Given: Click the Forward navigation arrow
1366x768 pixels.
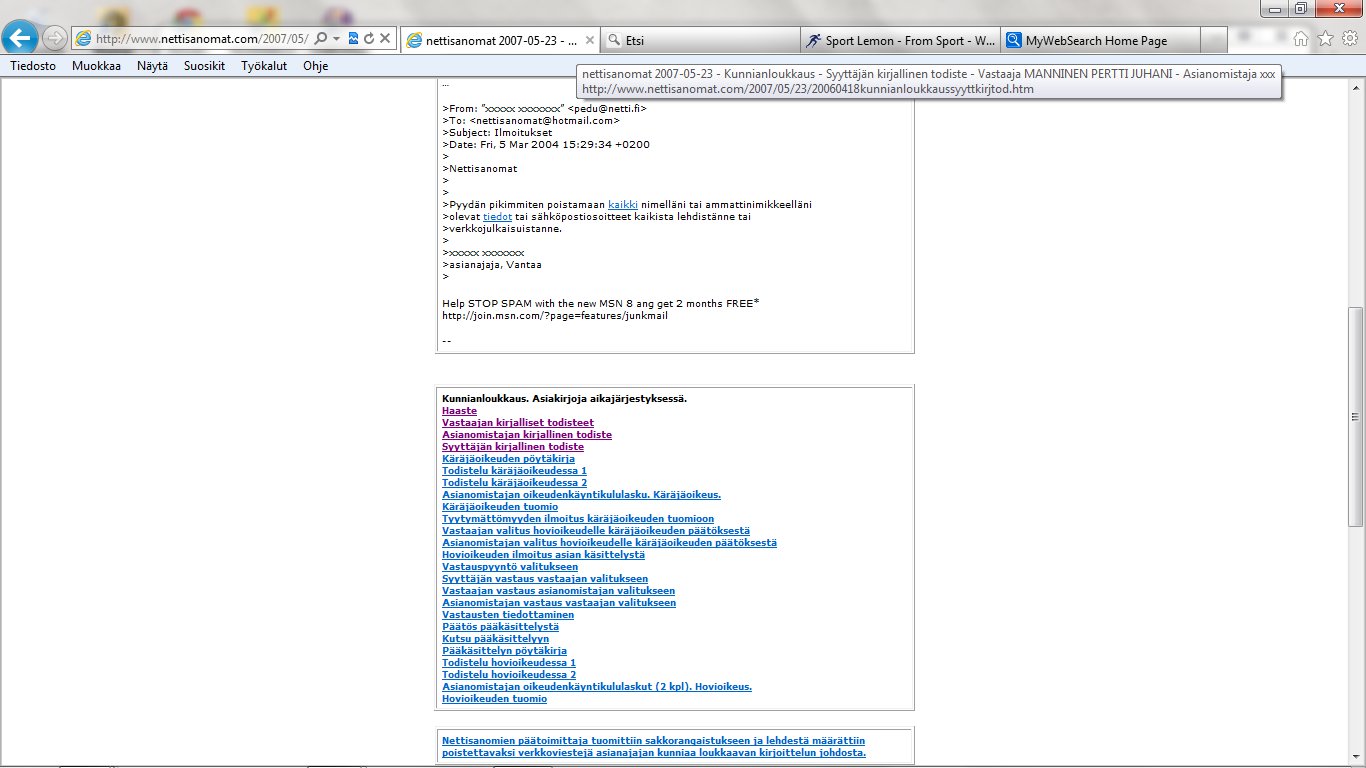Looking at the screenshot, I should pos(55,38).
